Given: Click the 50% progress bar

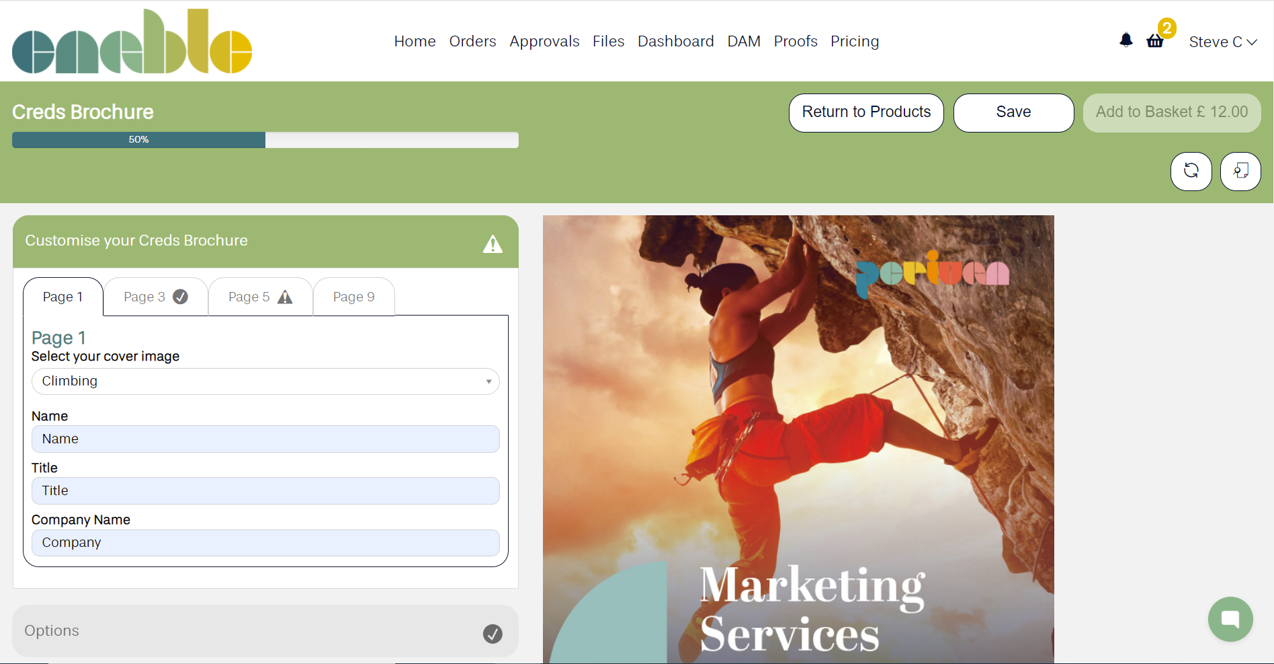Looking at the screenshot, I should (x=138, y=140).
